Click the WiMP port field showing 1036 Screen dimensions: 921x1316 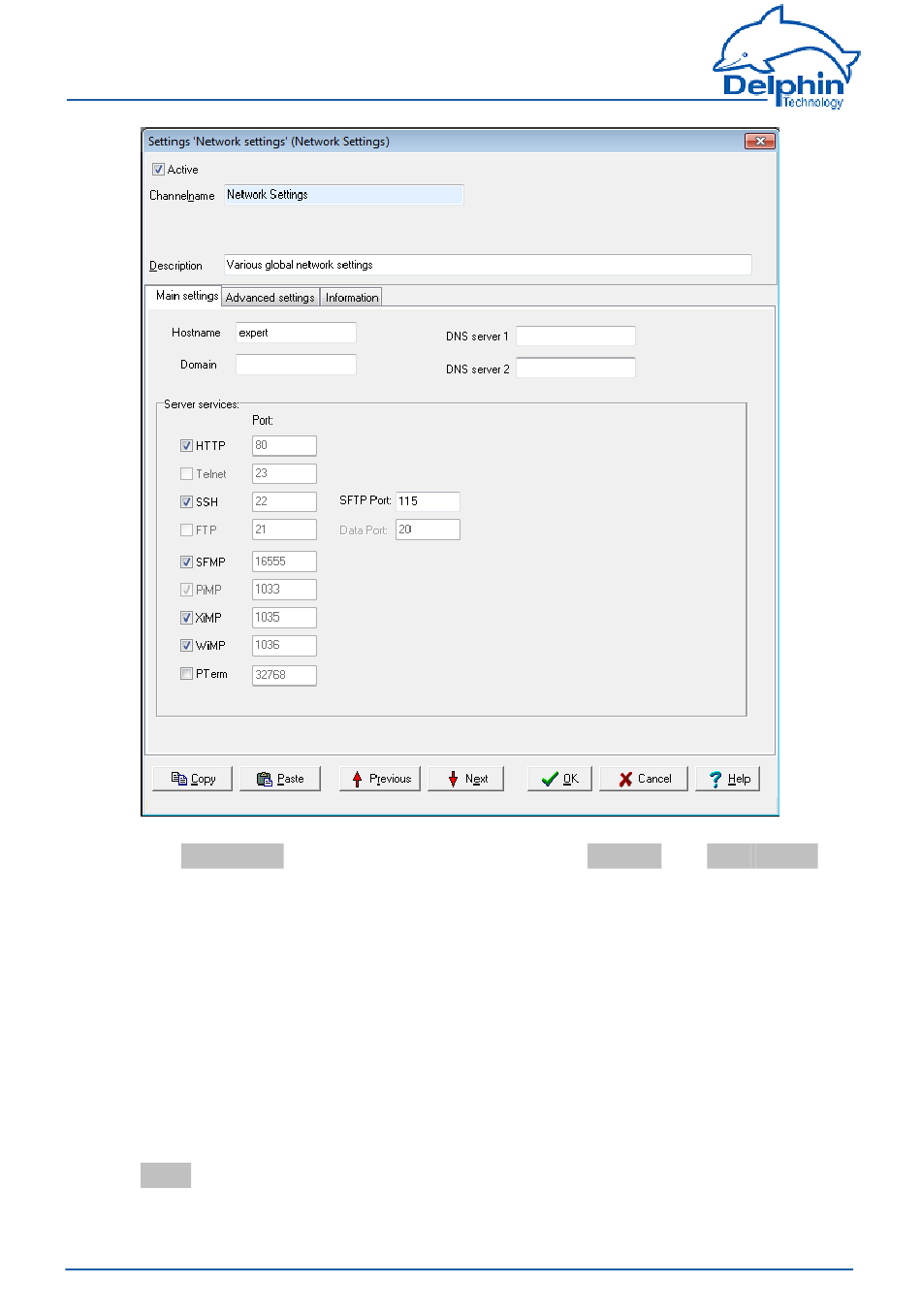click(x=284, y=646)
